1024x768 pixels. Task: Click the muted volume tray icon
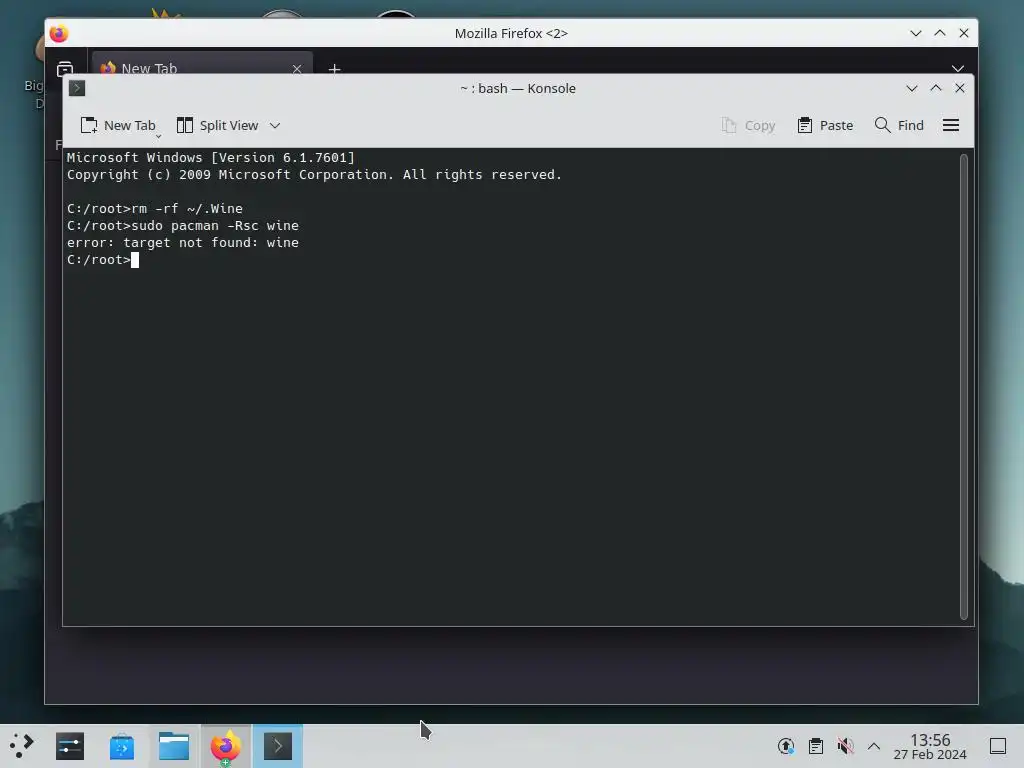click(845, 746)
